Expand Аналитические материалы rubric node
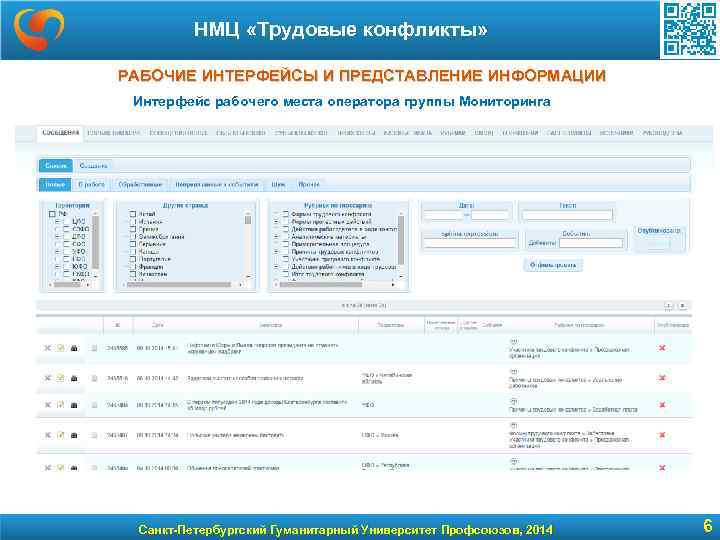Image resolution: width=720 pixels, height=540 pixels. point(276,236)
